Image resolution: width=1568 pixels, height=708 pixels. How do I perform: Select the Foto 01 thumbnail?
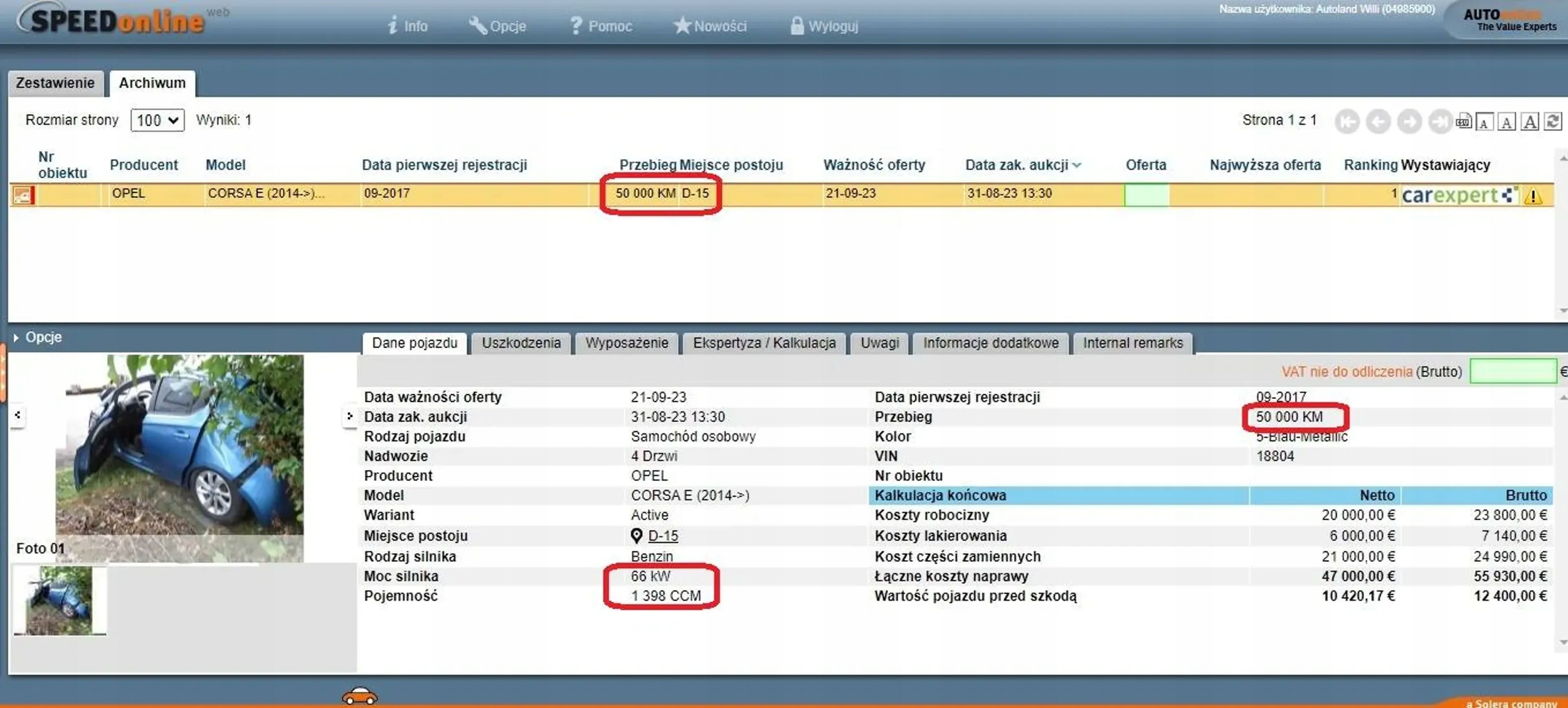60,600
